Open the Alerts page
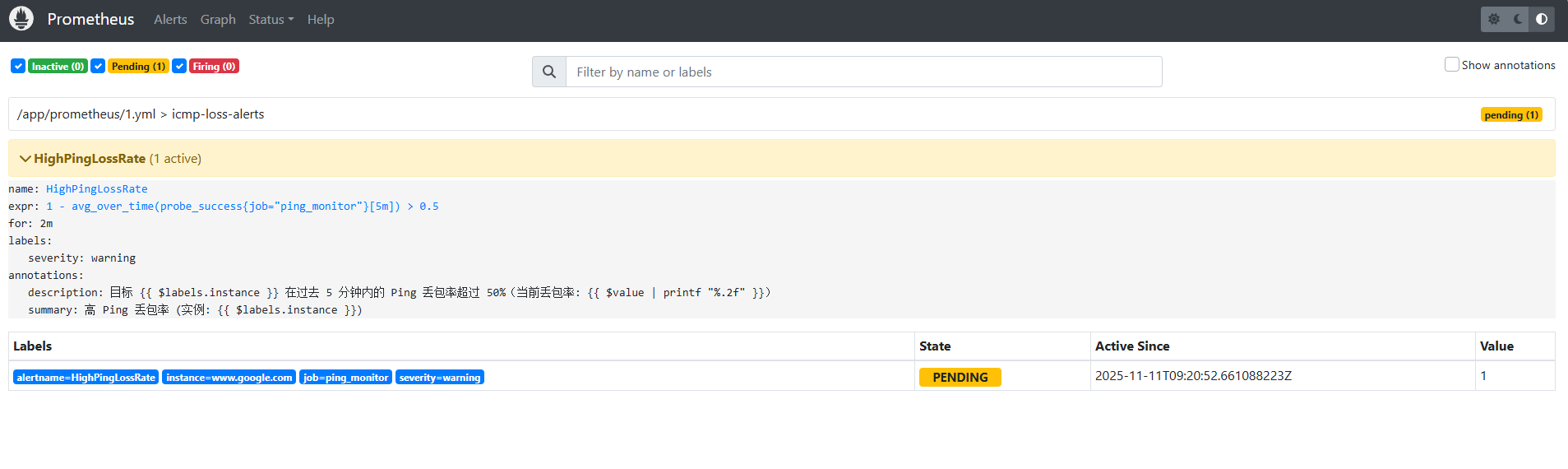The height and width of the screenshot is (469, 1568). pyautogui.click(x=170, y=19)
